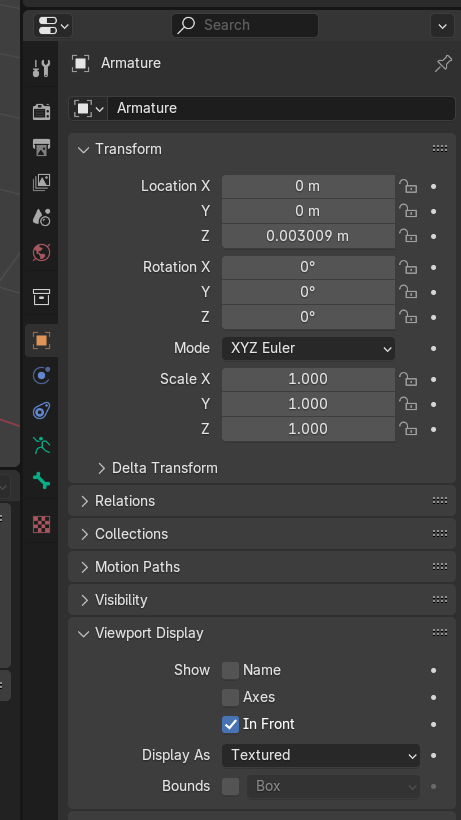This screenshot has width=461, height=820.
Task: Uncheck the In Front checkbox
Action: click(230, 724)
